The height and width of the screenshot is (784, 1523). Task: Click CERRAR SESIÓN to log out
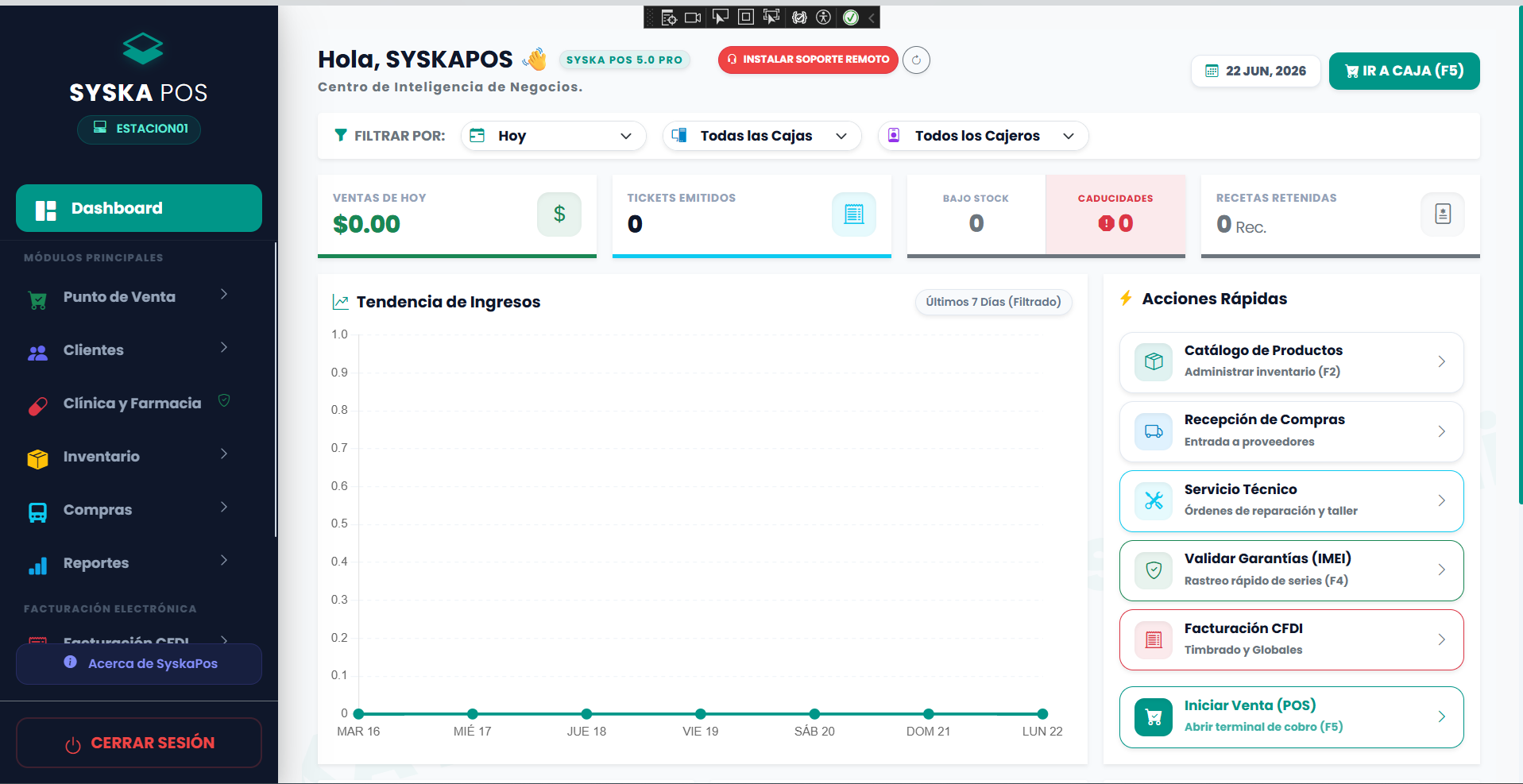click(x=139, y=743)
